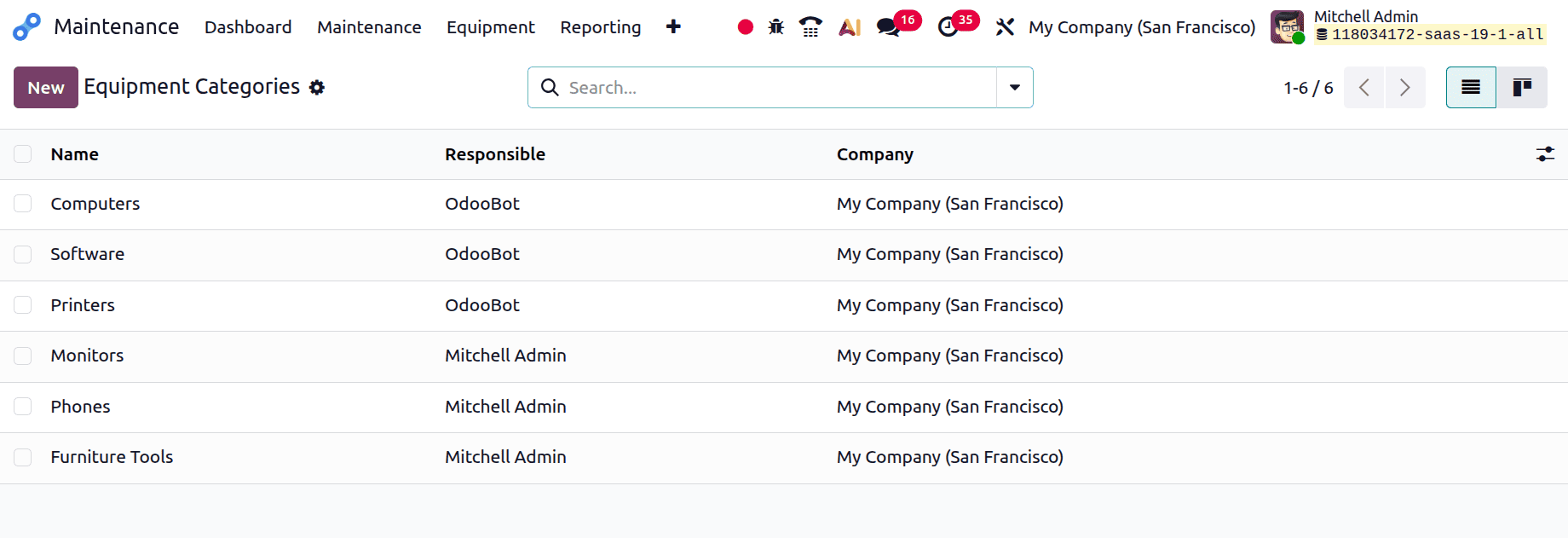Click Mitchell Admin in Furniture Tools row
The width and height of the screenshot is (1568, 538).
pos(505,457)
